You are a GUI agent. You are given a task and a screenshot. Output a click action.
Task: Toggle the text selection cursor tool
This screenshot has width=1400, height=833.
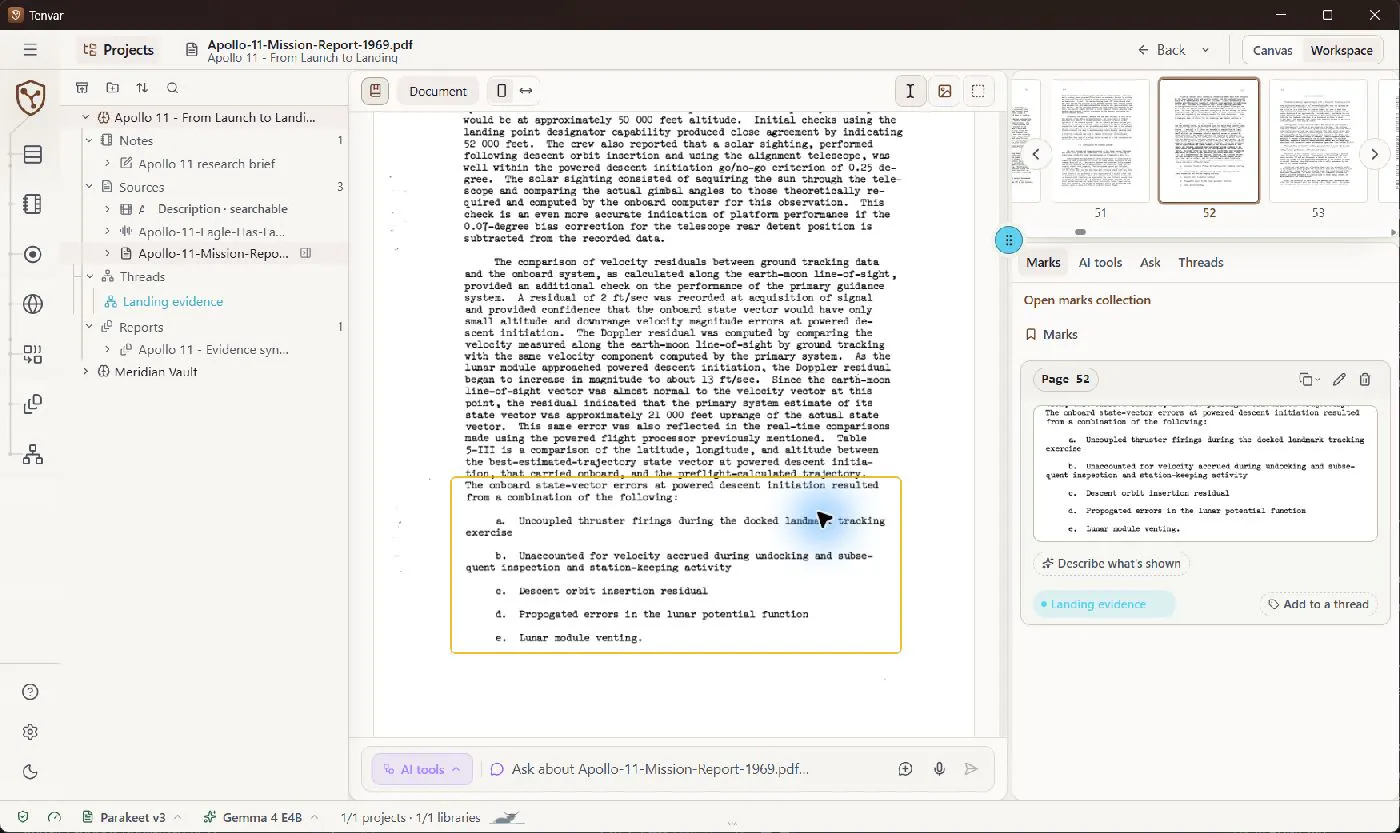click(910, 91)
